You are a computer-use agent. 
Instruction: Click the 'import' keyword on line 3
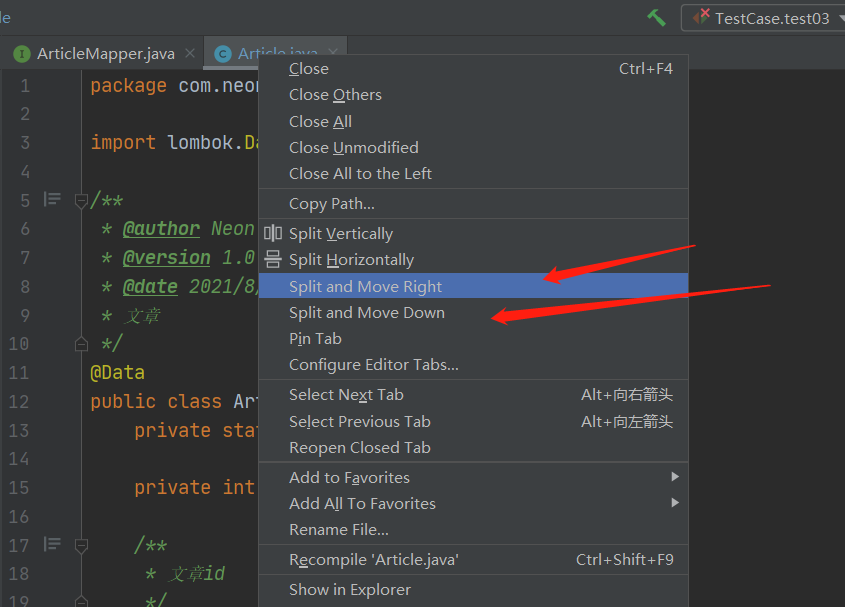[123, 142]
